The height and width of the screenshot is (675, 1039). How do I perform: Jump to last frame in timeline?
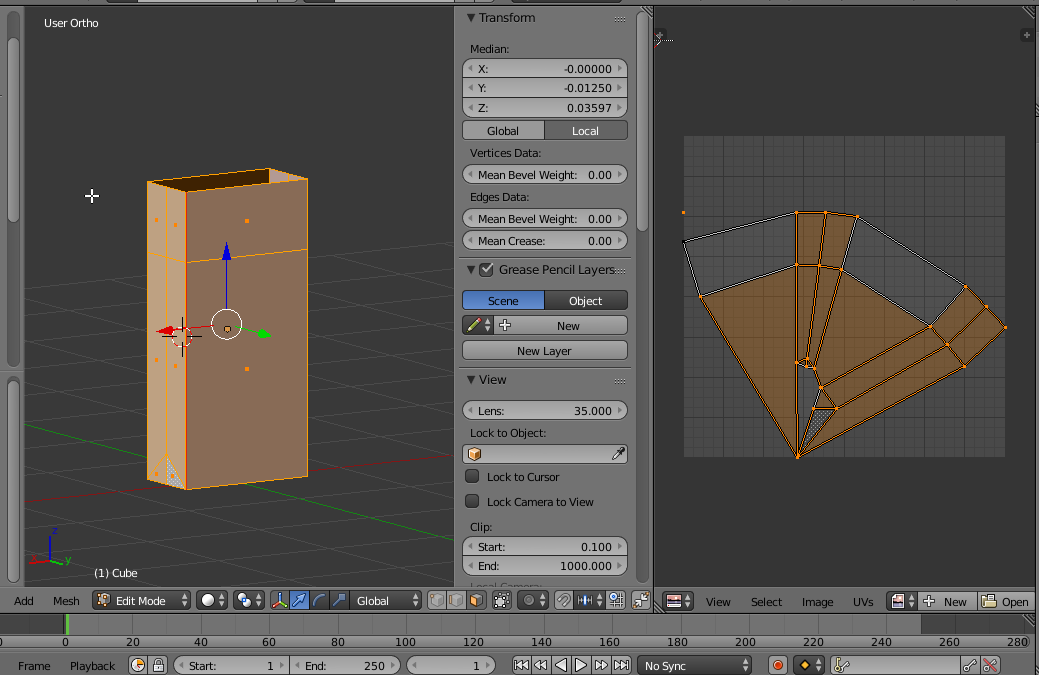pos(621,666)
